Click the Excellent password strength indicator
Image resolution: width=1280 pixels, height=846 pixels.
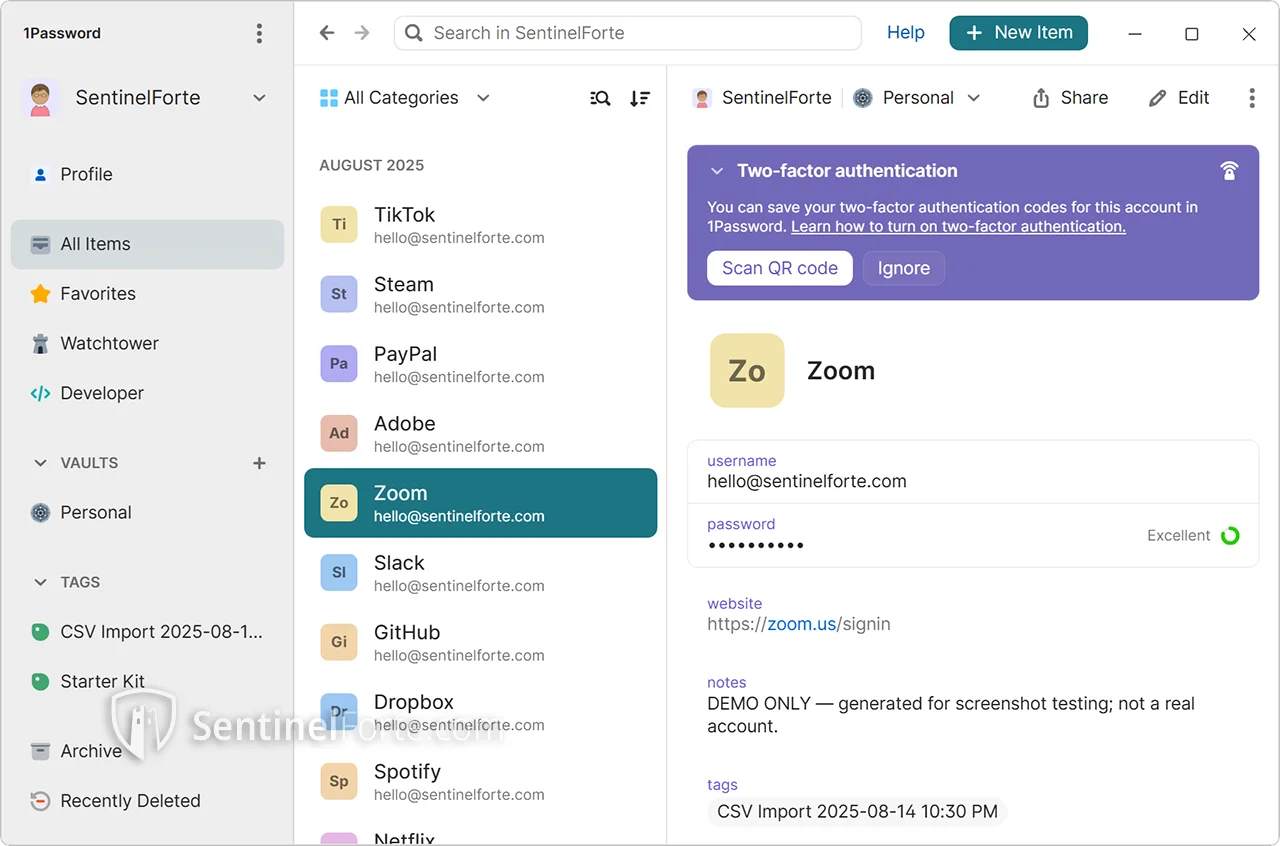[x=1193, y=536]
